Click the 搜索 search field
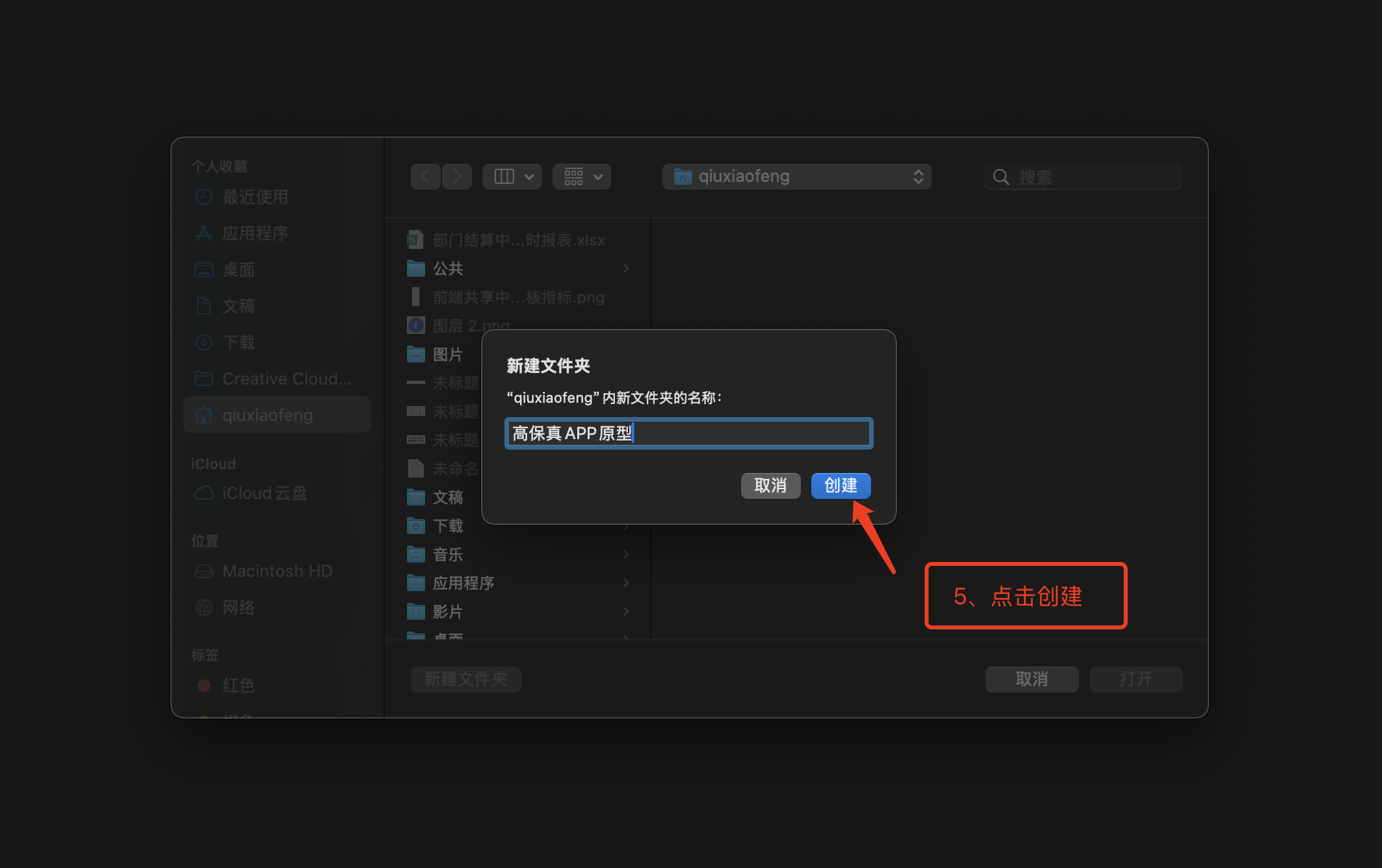Screen dimensions: 1382x868 pos(1092,177)
